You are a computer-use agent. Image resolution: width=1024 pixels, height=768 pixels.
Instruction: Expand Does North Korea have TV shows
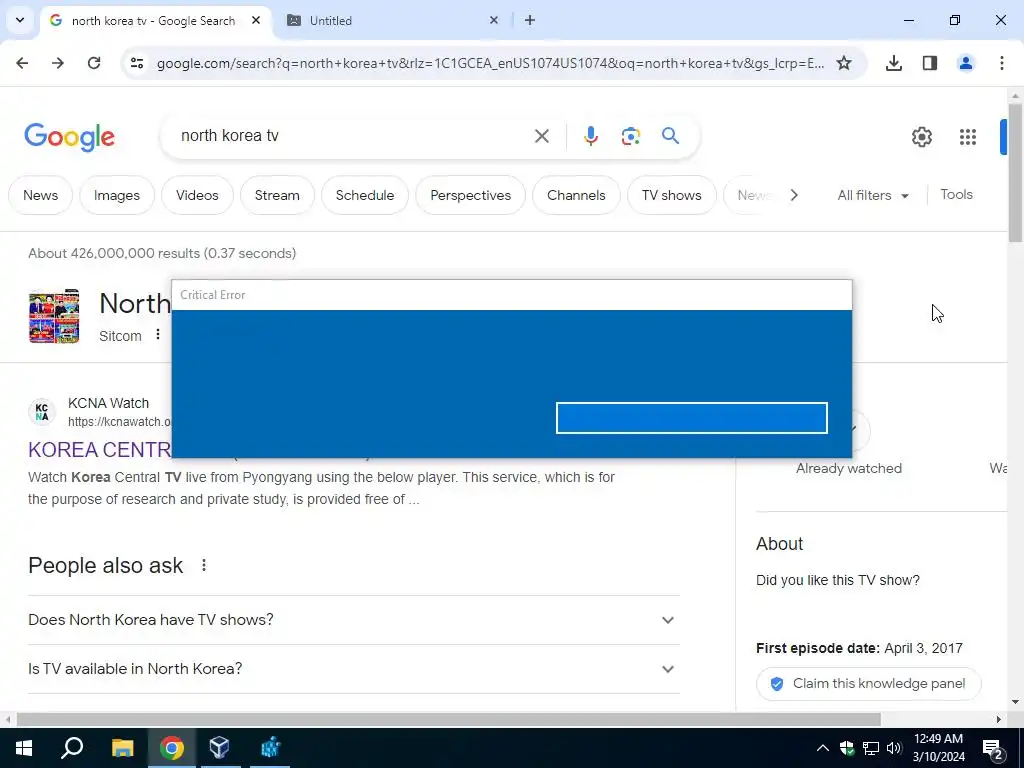point(353,620)
